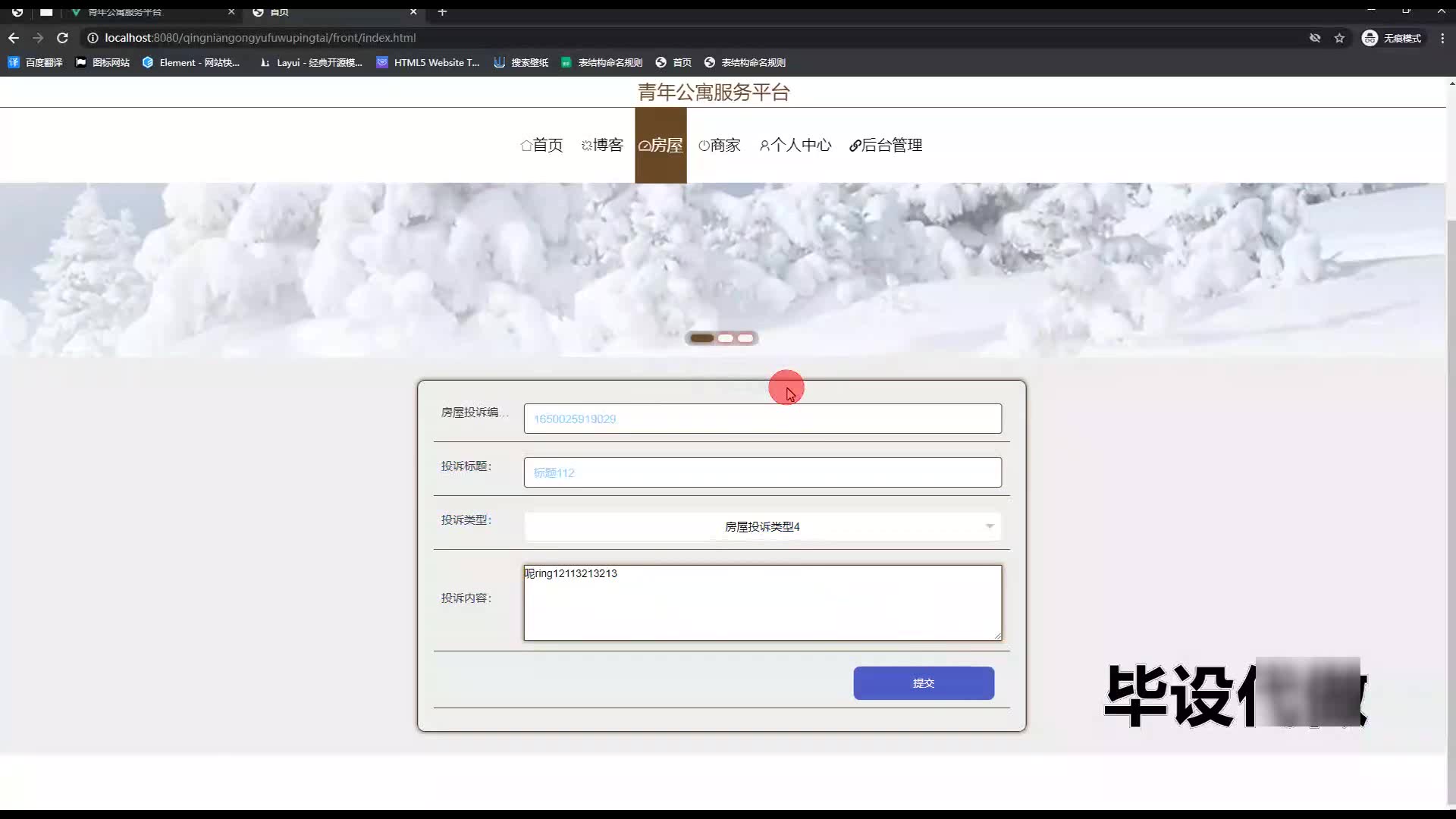Click the site info icon in address bar
The height and width of the screenshot is (819, 1456).
tap(93, 38)
